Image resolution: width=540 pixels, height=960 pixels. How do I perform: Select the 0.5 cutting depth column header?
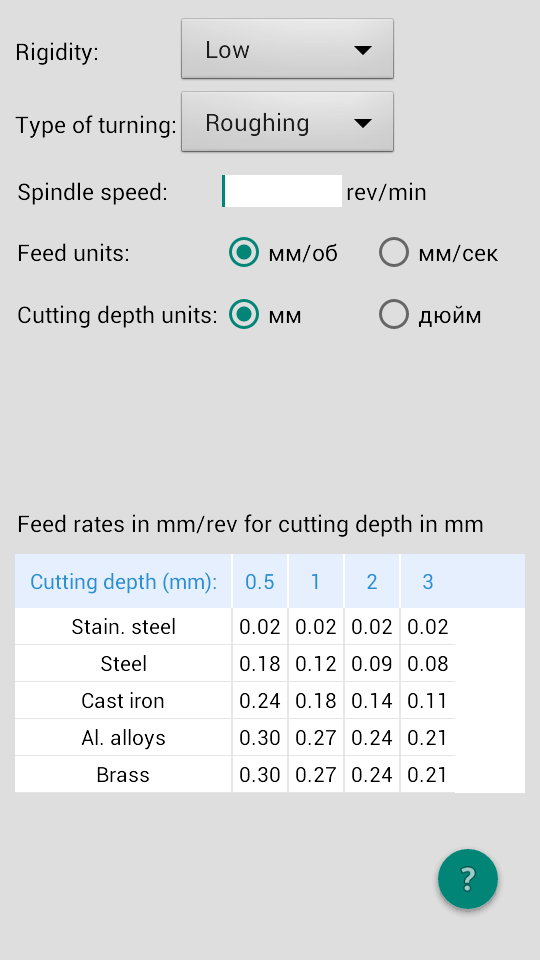(260, 581)
